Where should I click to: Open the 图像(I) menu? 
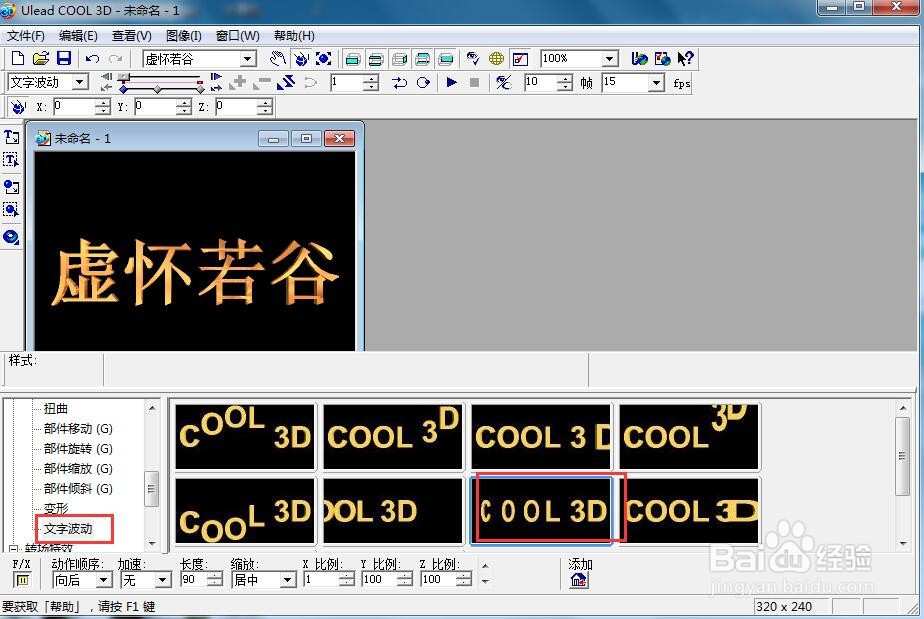[x=184, y=36]
